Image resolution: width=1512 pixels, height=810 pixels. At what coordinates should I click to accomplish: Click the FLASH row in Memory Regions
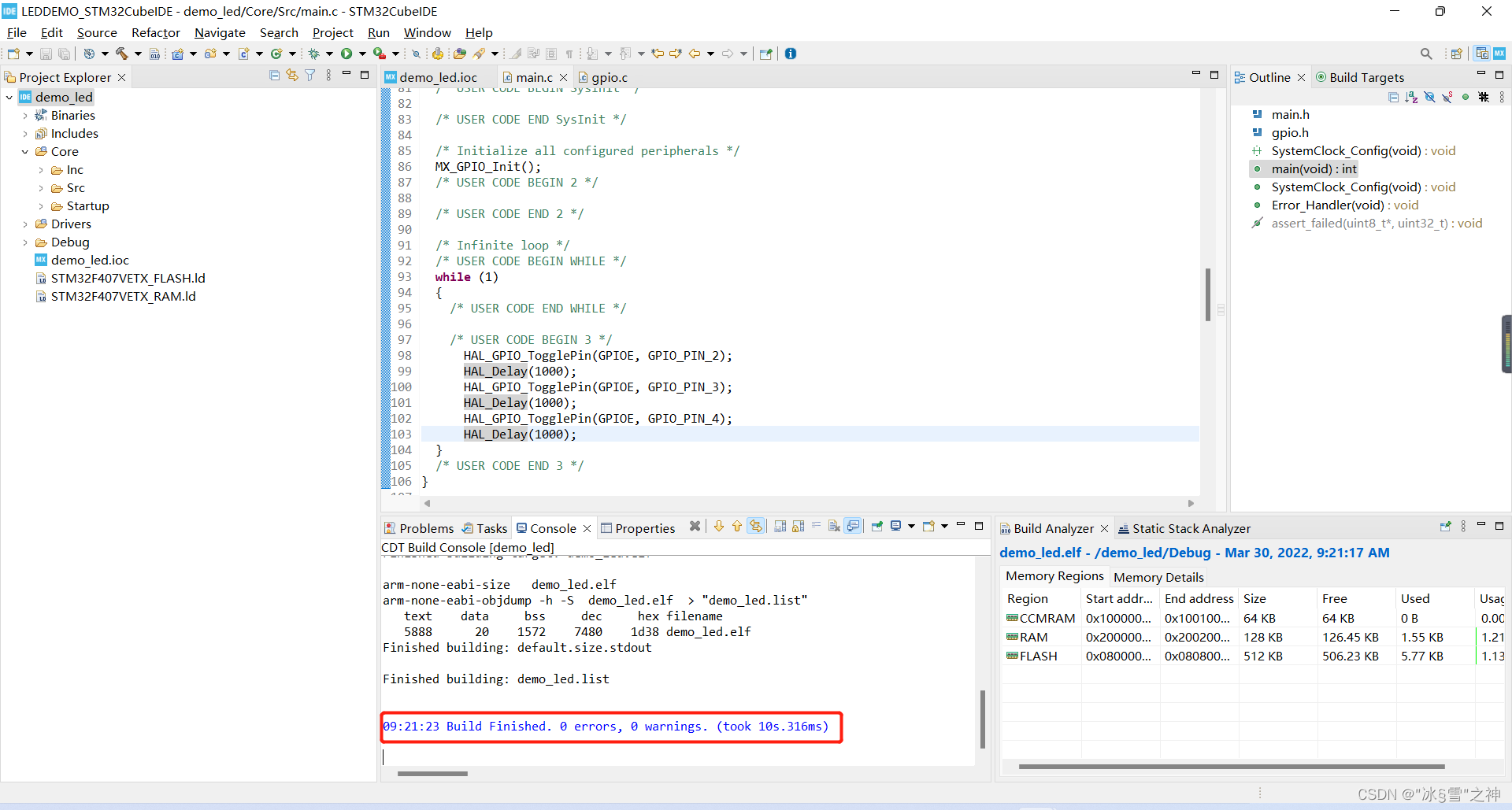pyautogui.click(x=1253, y=656)
